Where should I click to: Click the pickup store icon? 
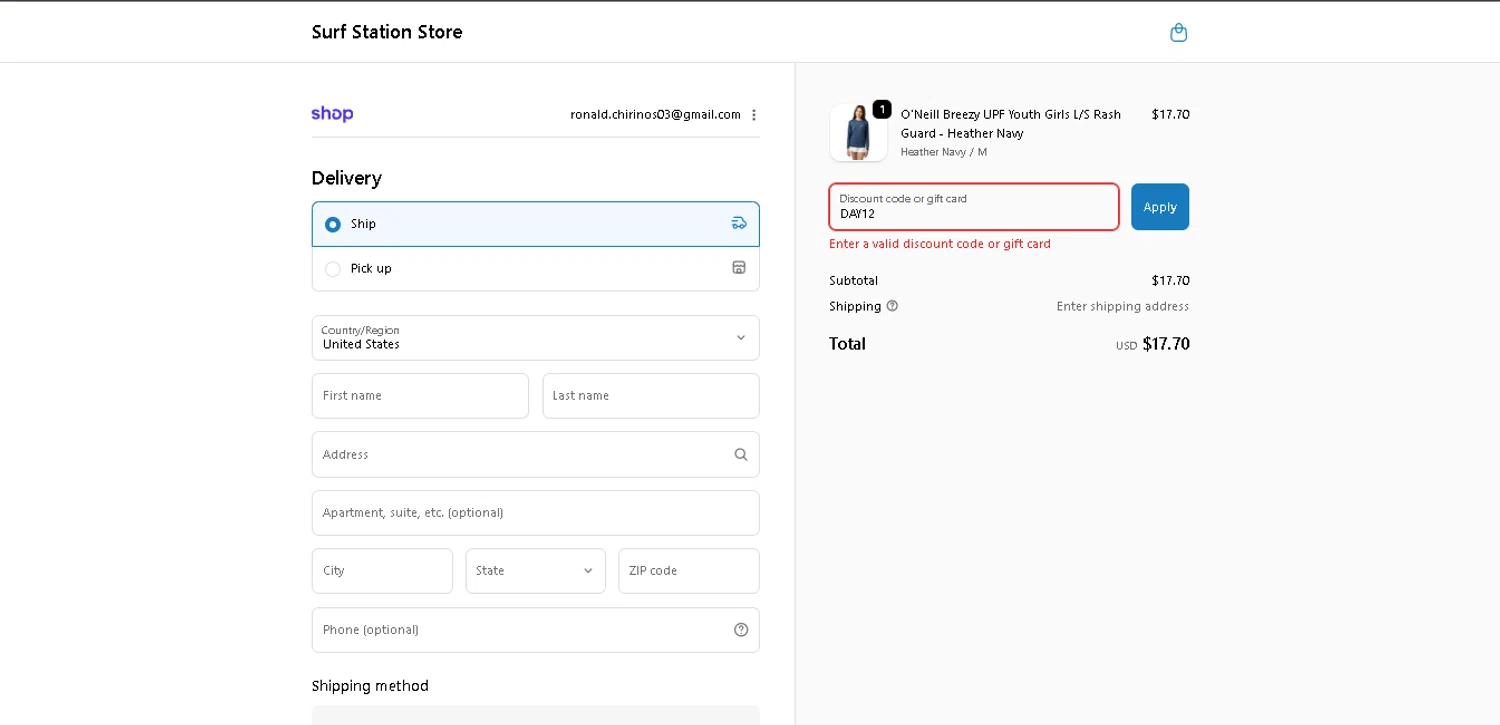click(x=739, y=268)
